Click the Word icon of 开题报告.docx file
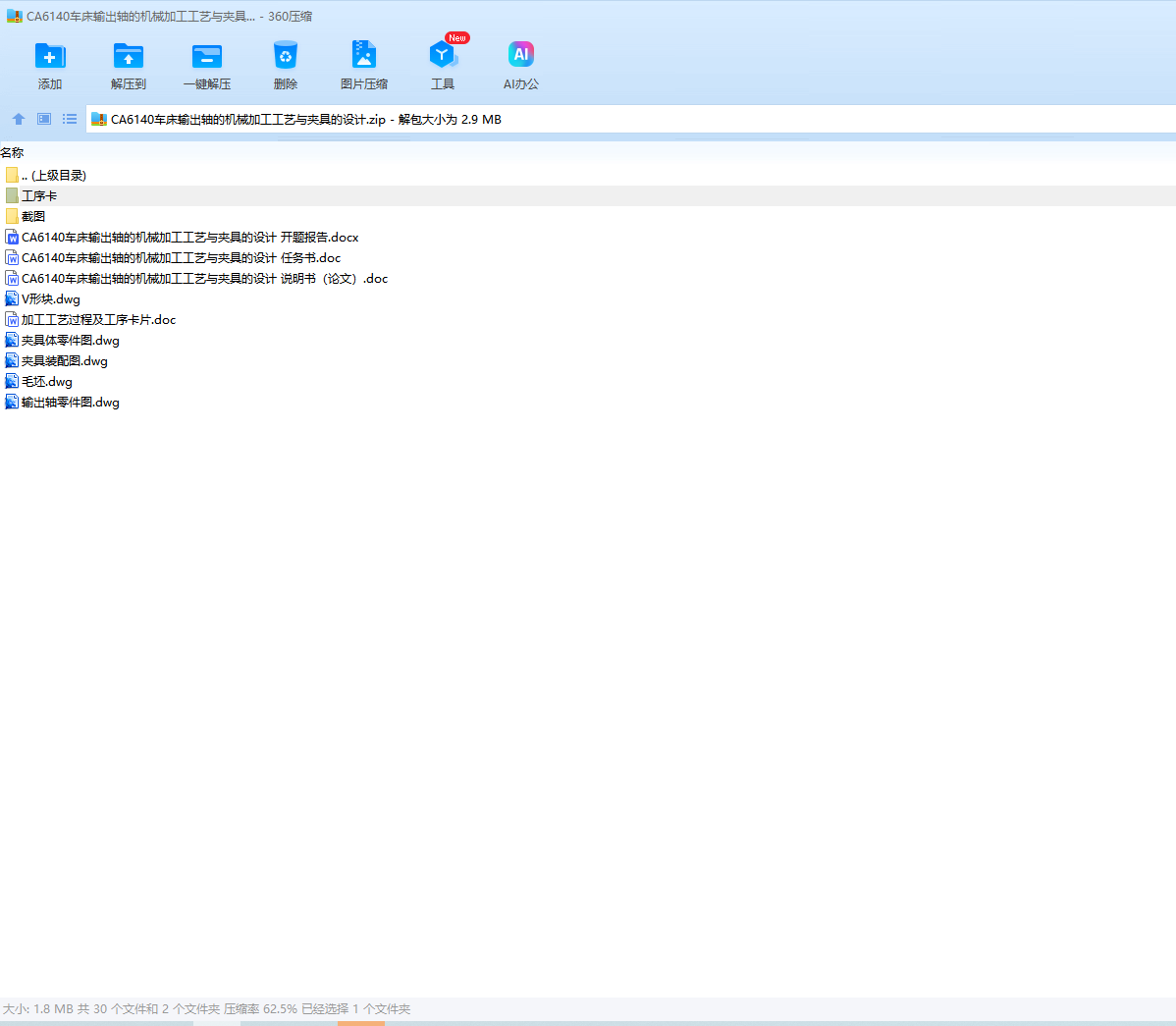The image size is (1176, 1026). 11,237
